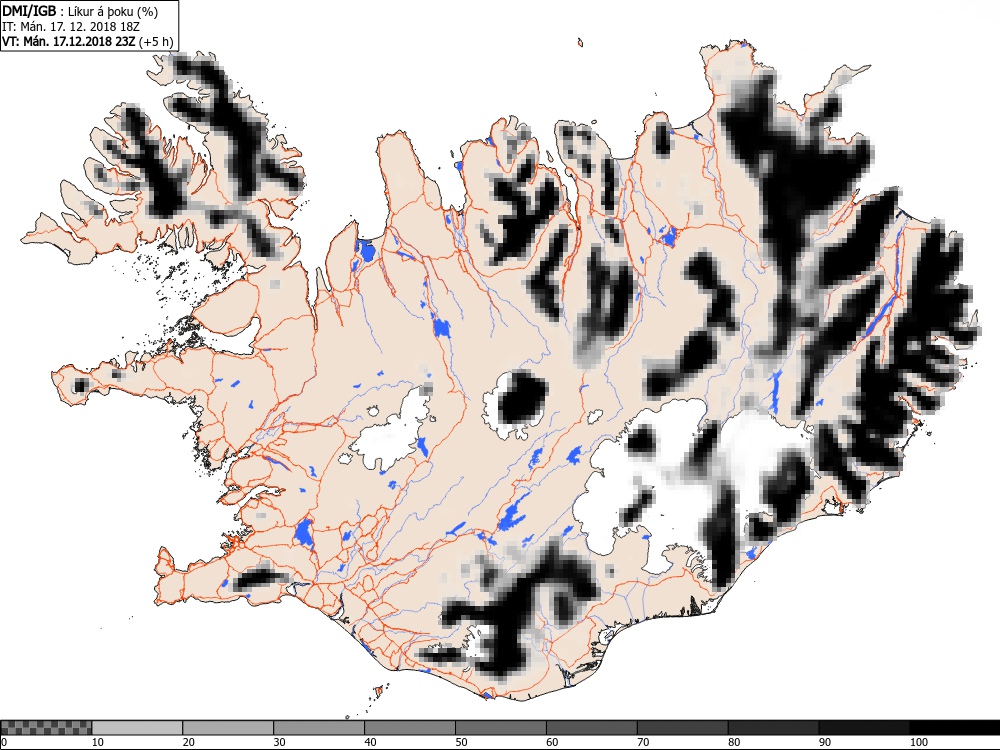Select the 70–80 dark gray scale segment

682,728
